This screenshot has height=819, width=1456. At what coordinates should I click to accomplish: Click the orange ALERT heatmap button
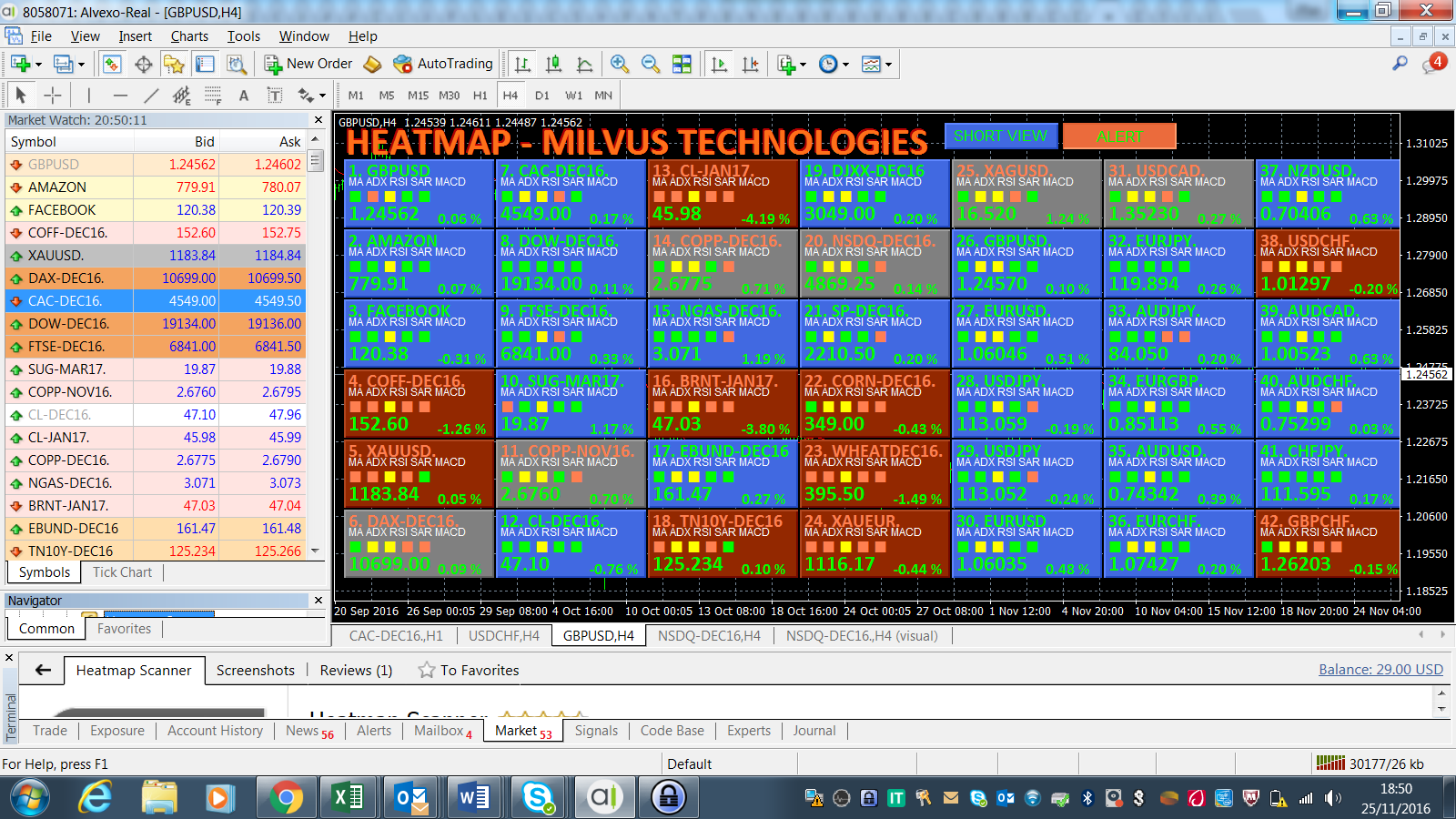(x=1119, y=136)
